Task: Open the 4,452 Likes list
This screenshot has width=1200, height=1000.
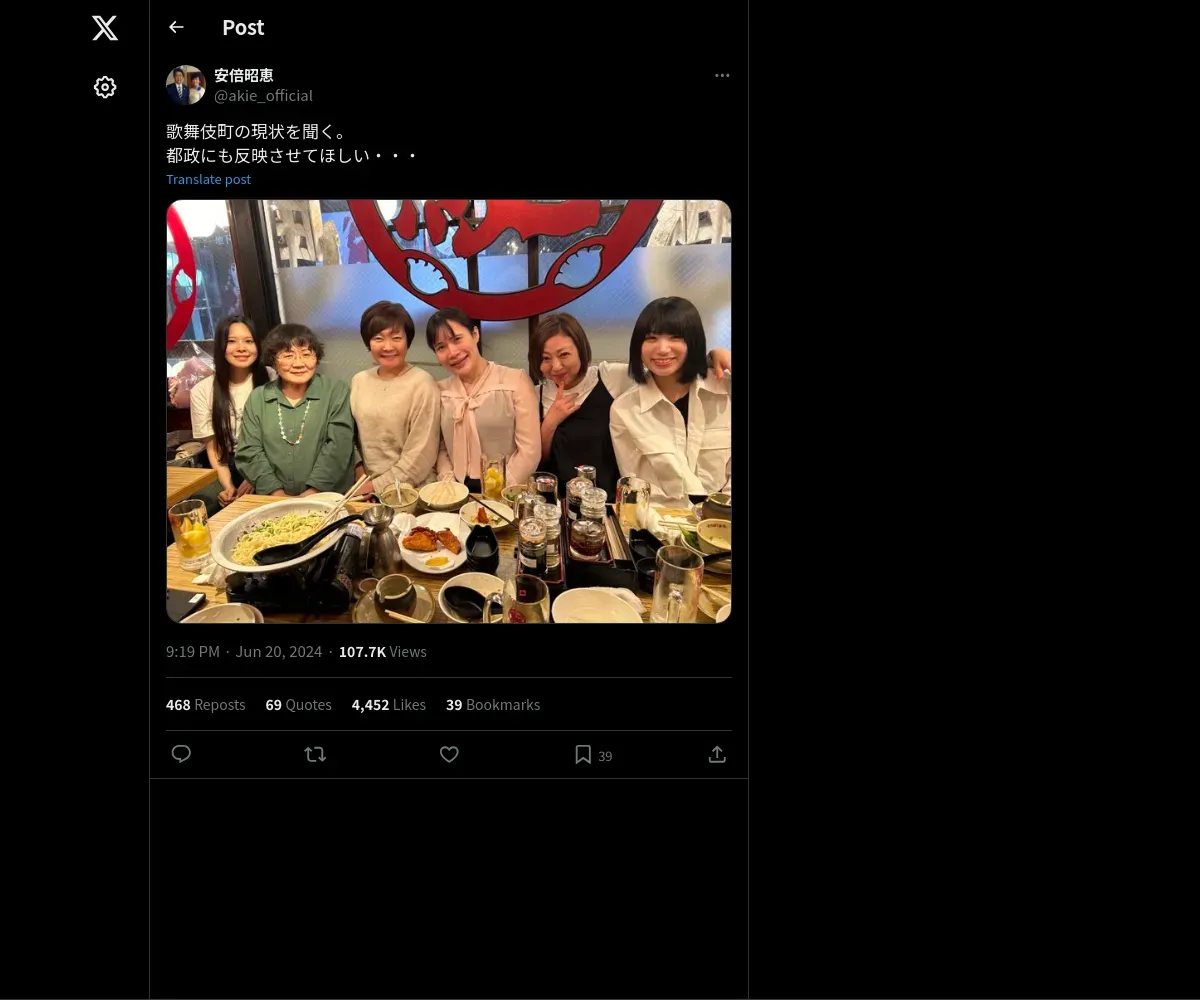Action: pyautogui.click(x=388, y=704)
